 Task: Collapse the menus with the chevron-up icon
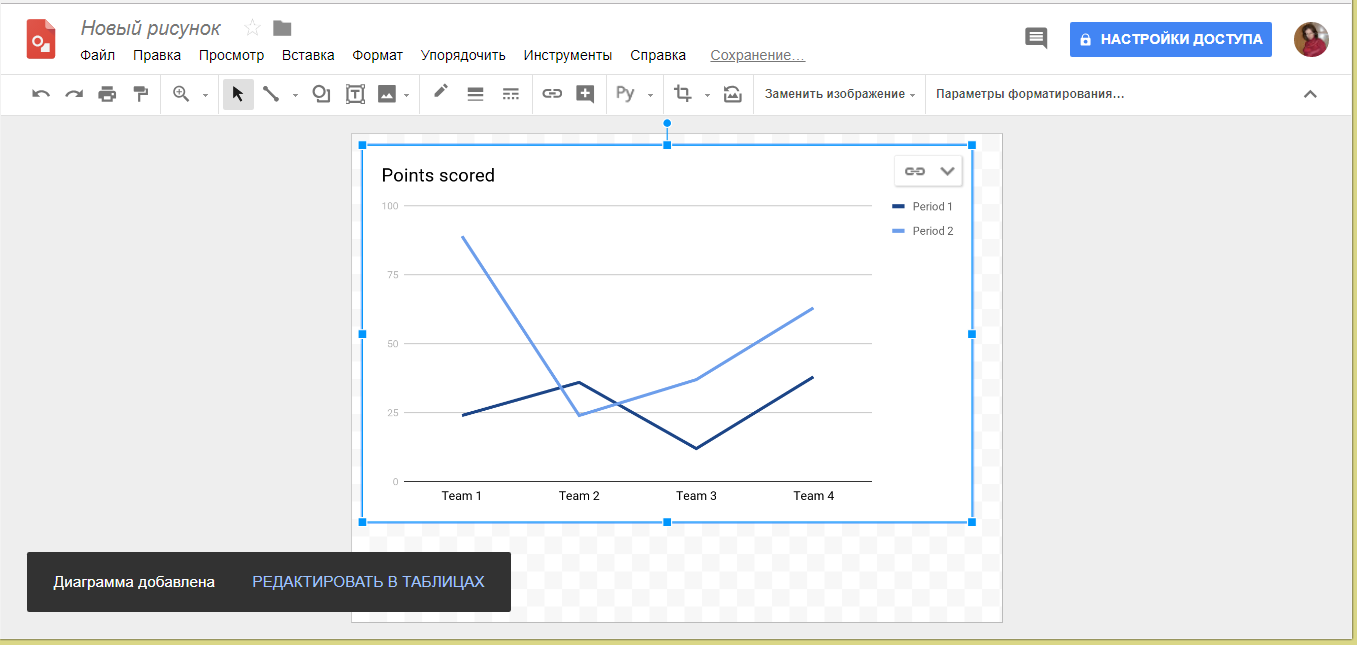click(x=1310, y=94)
